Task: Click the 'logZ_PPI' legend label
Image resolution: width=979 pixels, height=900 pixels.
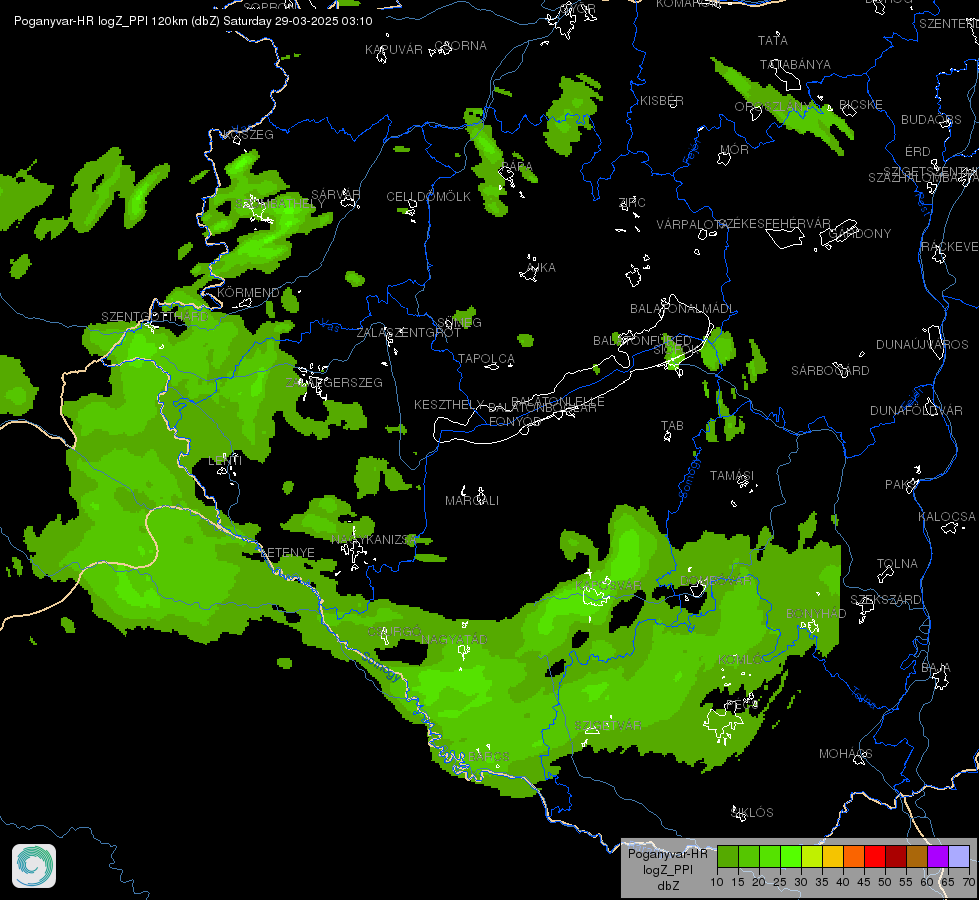Action: click(x=667, y=869)
